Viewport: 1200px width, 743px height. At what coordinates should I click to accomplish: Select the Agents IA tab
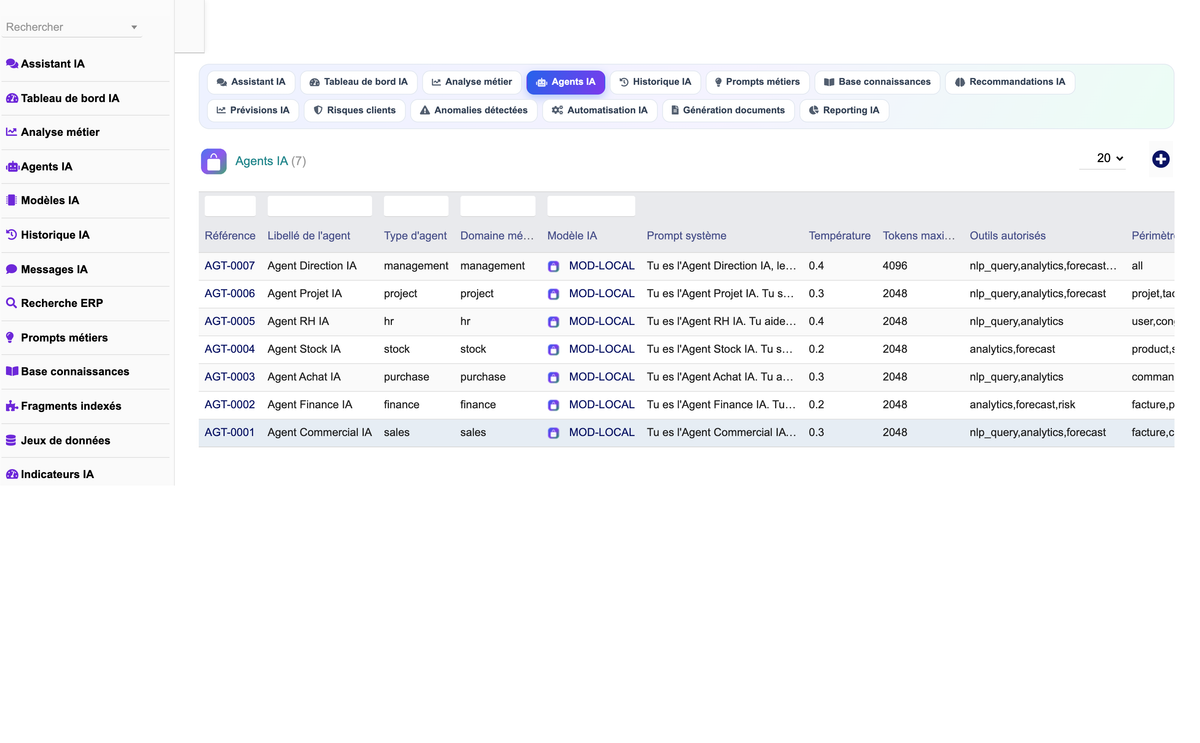pos(566,82)
